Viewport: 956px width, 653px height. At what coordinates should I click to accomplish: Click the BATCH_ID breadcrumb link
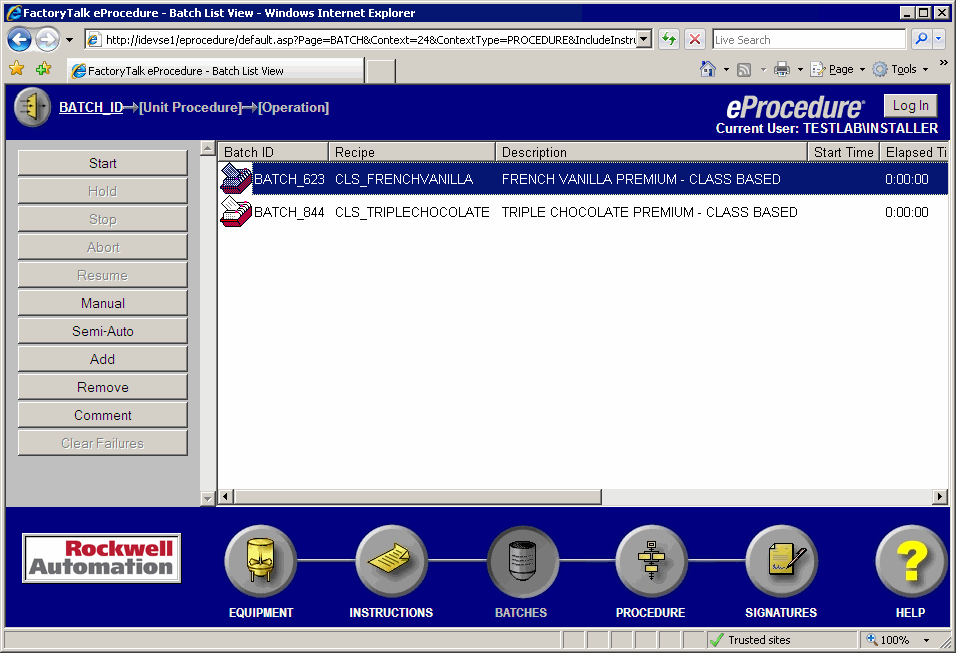(91, 107)
